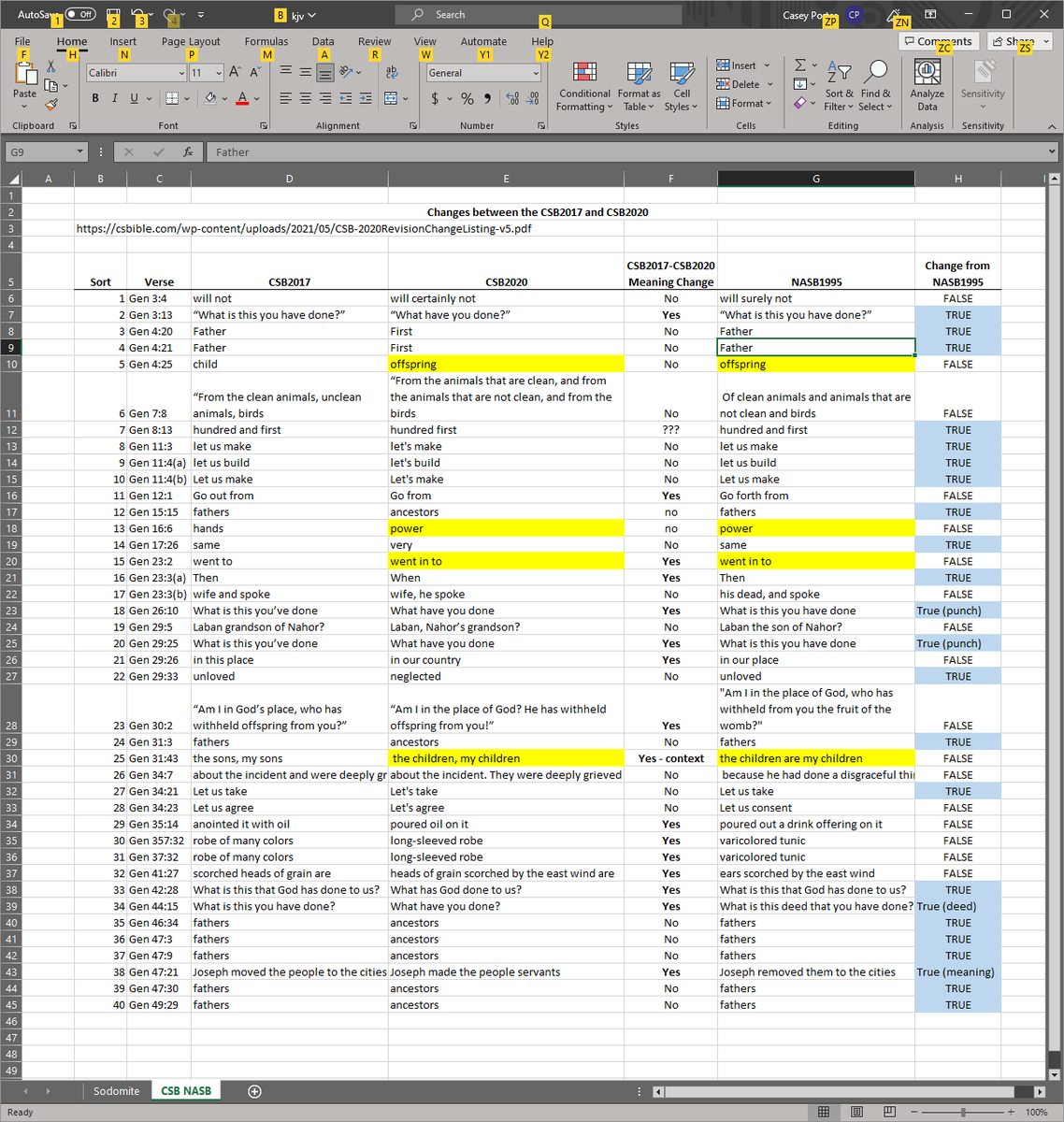This screenshot has height=1122, width=1064.
Task: Click Delete in the Cells group
Action: [x=745, y=84]
